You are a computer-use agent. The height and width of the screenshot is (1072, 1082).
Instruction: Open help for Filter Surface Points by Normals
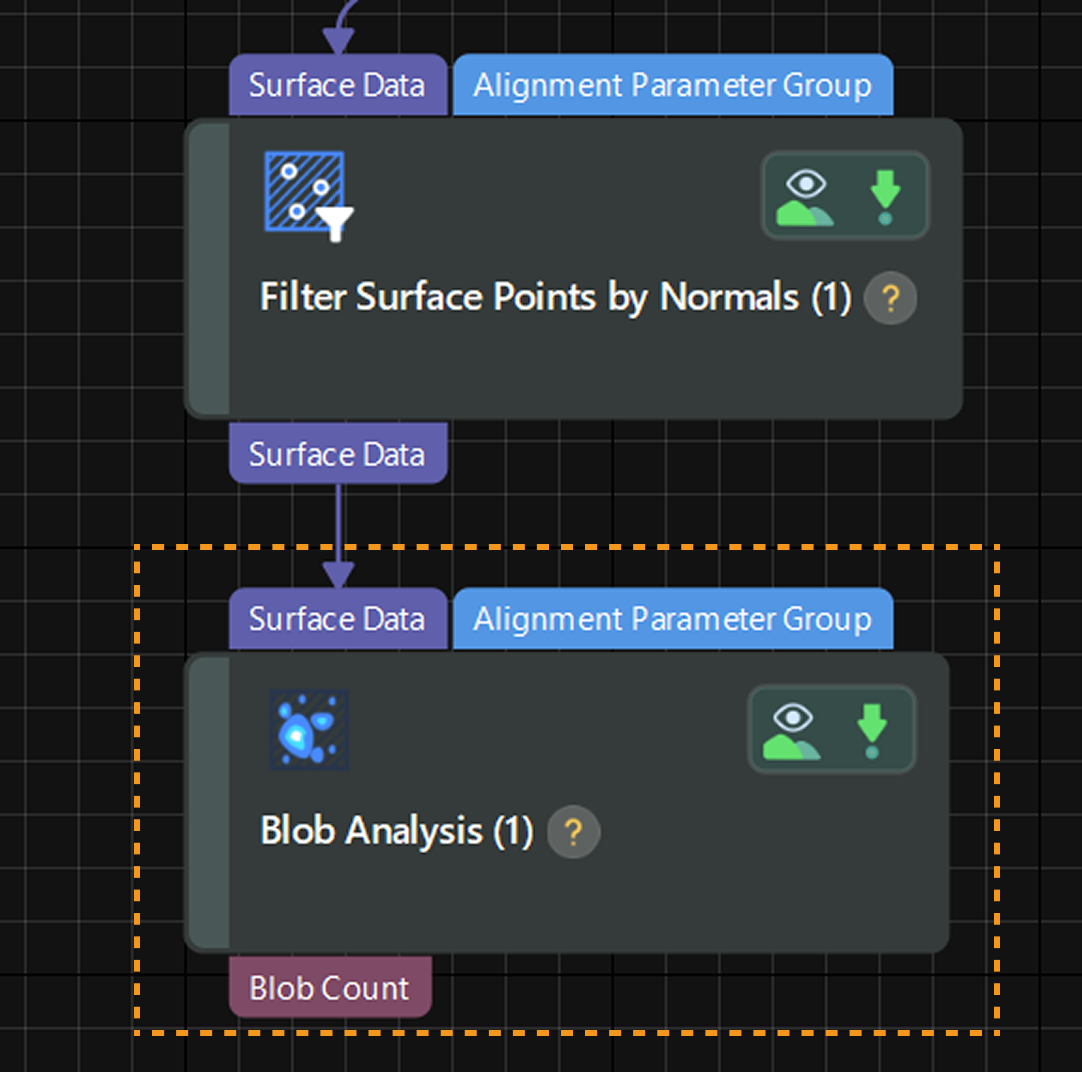click(889, 298)
